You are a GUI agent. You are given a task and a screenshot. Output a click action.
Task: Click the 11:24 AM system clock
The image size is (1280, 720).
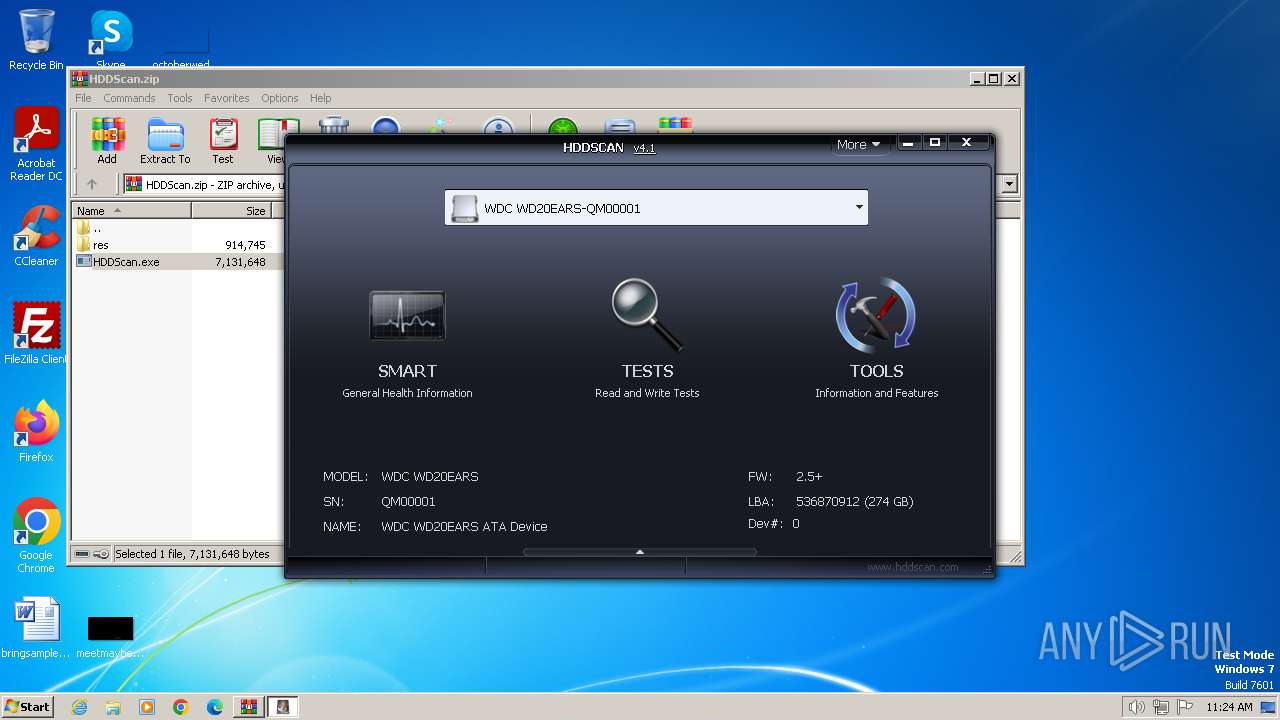point(1229,707)
